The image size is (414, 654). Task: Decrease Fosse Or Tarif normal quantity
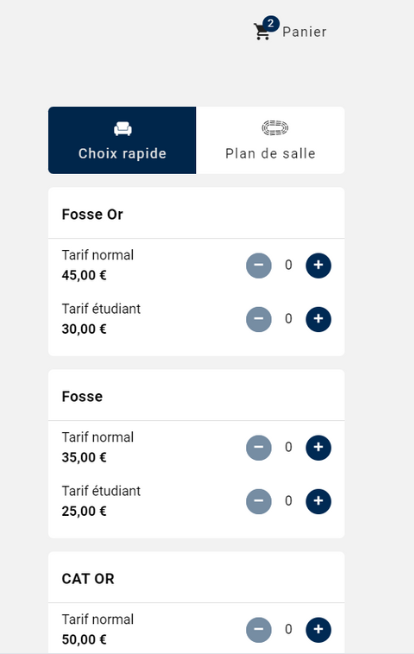[x=259, y=265]
